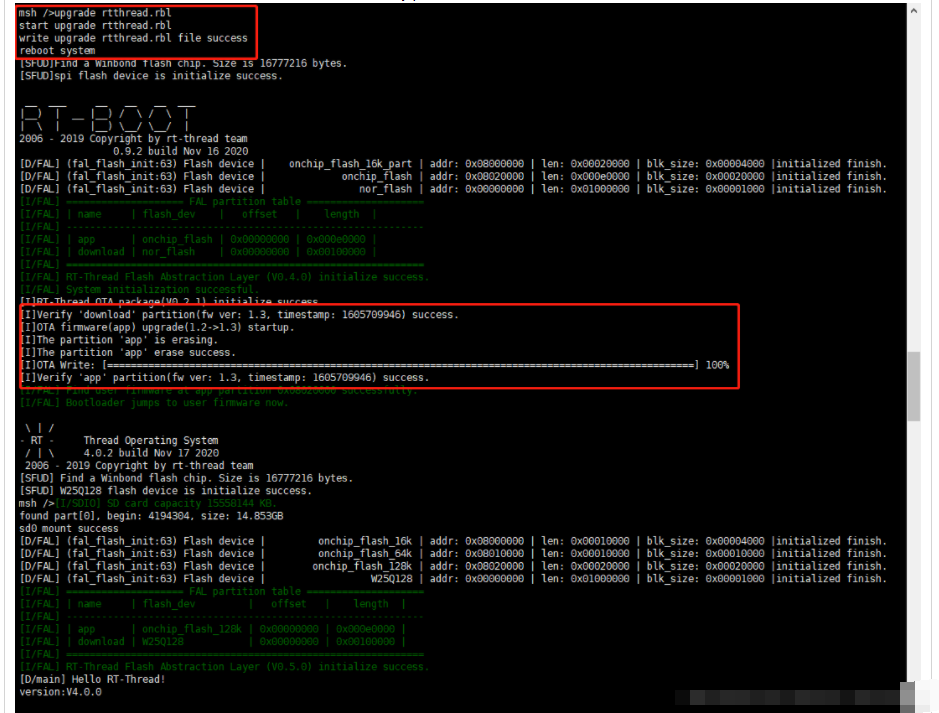Select the 'onchip_flash_128k' flash device init row

pyautogui.click(x=453, y=566)
